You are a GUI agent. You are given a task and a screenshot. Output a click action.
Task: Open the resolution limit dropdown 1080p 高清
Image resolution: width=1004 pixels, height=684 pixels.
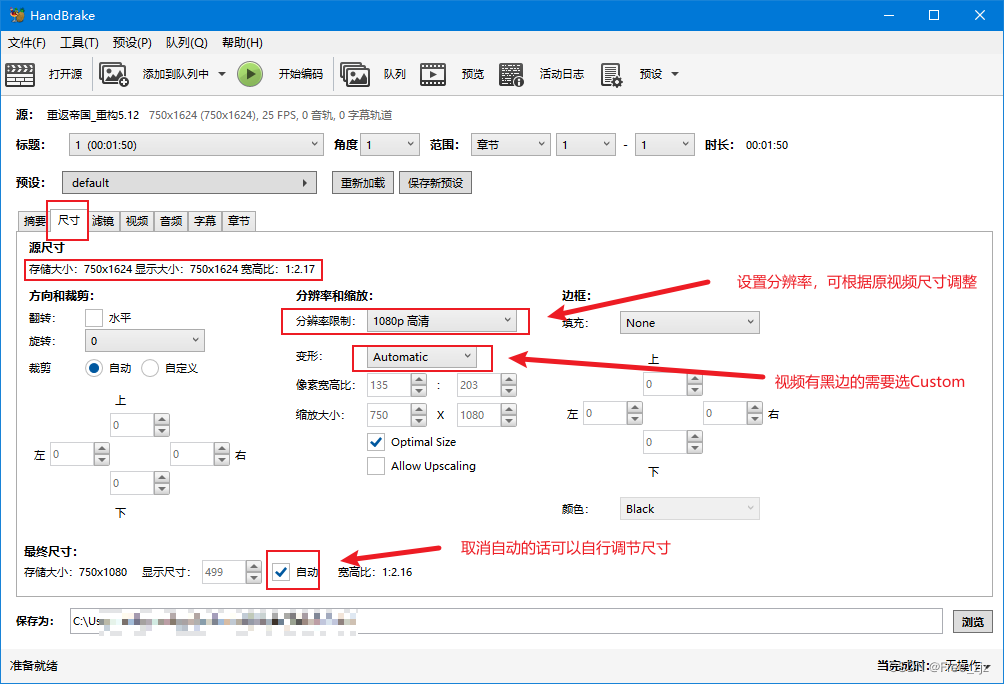[x=442, y=321]
